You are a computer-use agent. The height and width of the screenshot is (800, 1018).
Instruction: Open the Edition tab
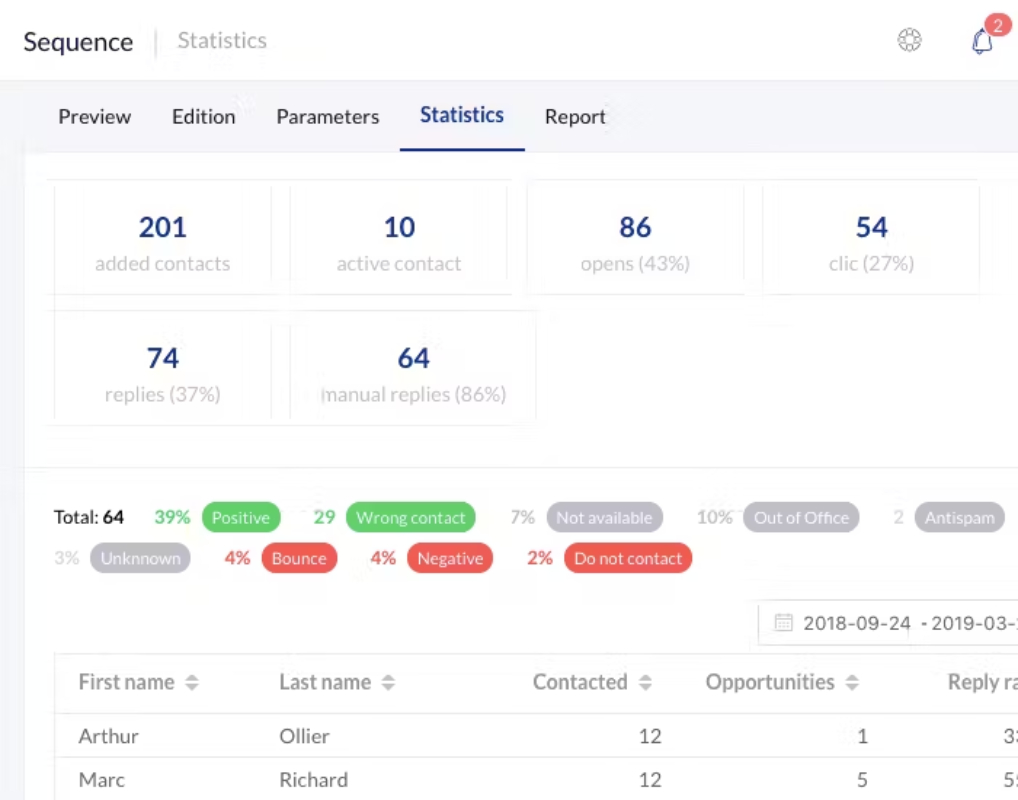[203, 117]
